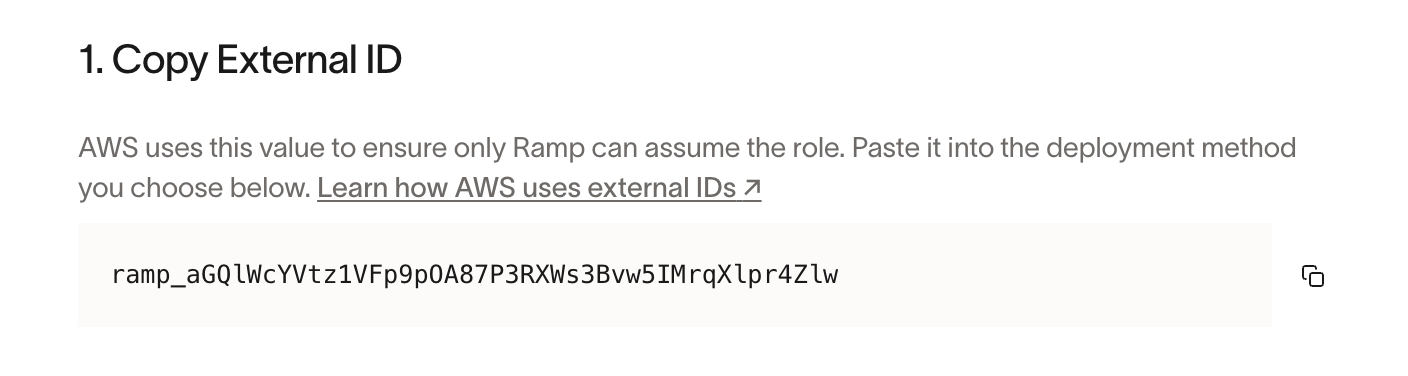Click 'you choose below.' text

194,188
